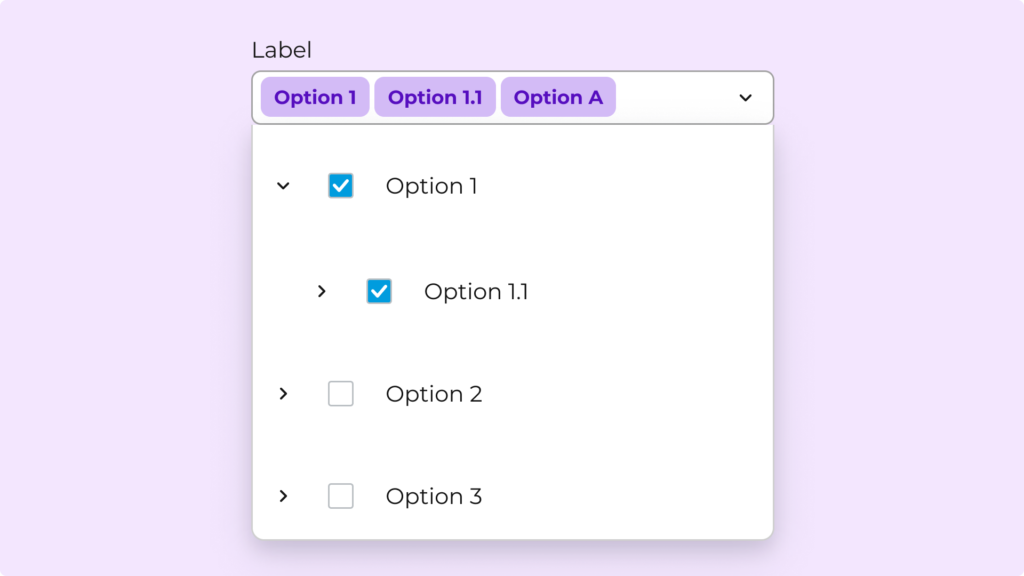Select the Option 1.1 list label
Image resolution: width=1024 pixels, height=576 pixels.
point(476,292)
